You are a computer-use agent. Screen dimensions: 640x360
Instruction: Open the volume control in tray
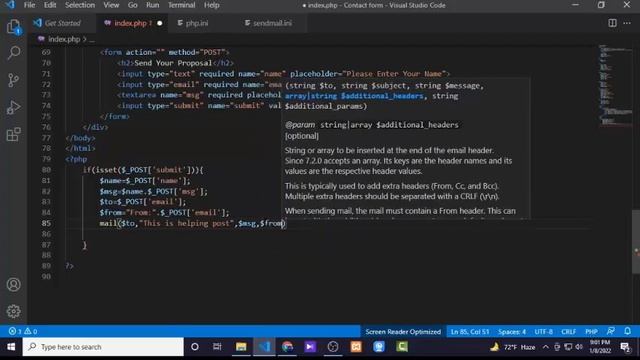click(579, 347)
